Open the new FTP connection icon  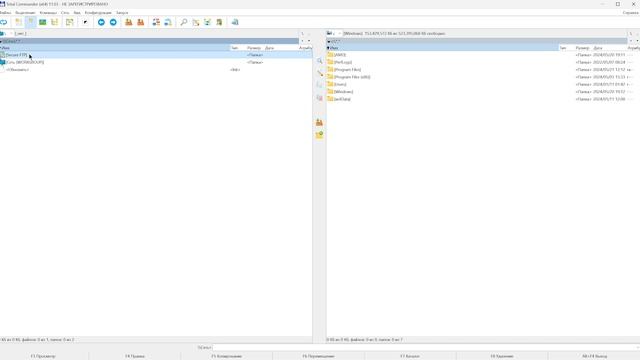pyautogui.click(x=168, y=22)
